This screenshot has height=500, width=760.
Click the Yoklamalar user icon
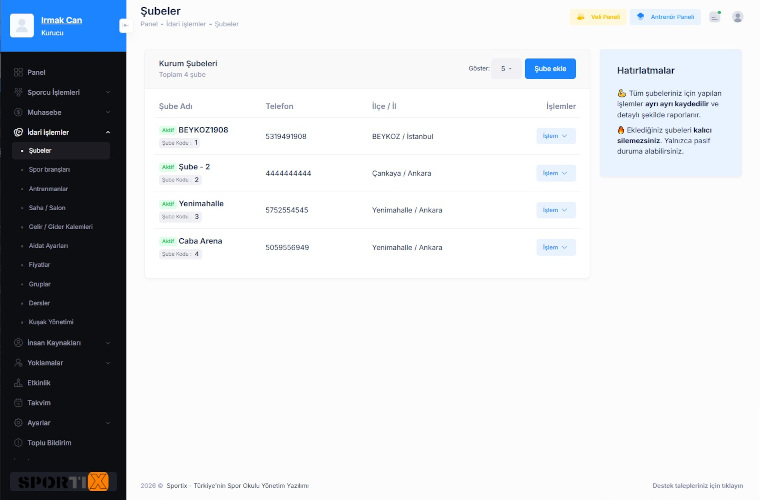point(18,362)
